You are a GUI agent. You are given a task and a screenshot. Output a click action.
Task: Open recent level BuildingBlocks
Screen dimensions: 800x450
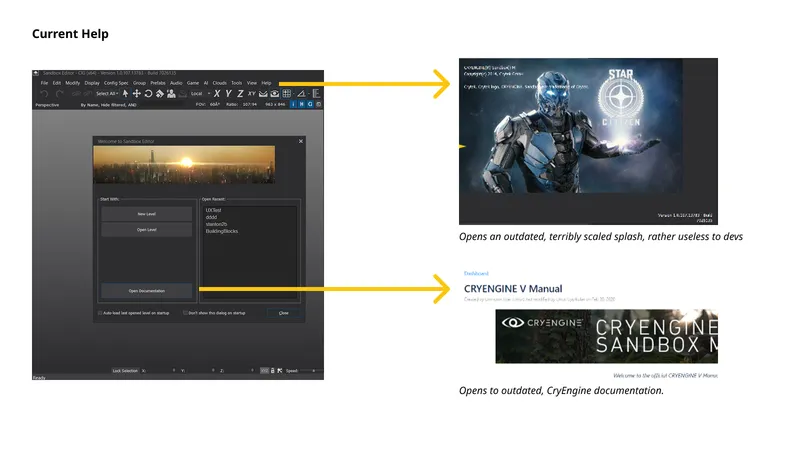pos(221,231)
